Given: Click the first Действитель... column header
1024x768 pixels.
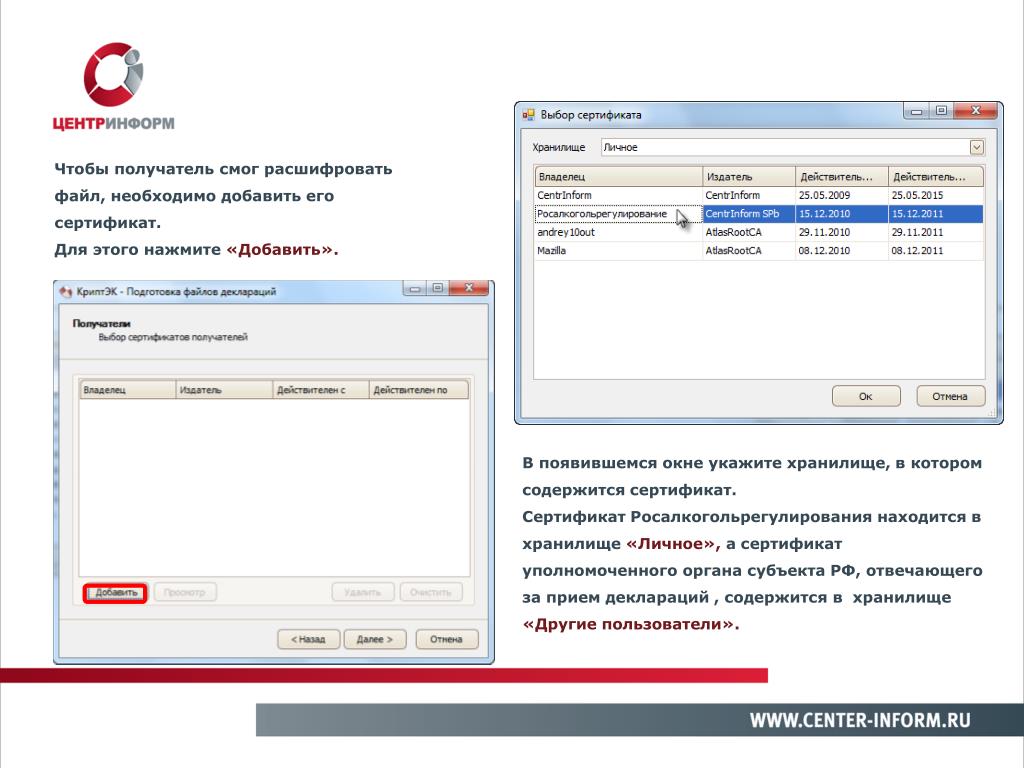Looking at the screenshot, I should click(842, 177).
